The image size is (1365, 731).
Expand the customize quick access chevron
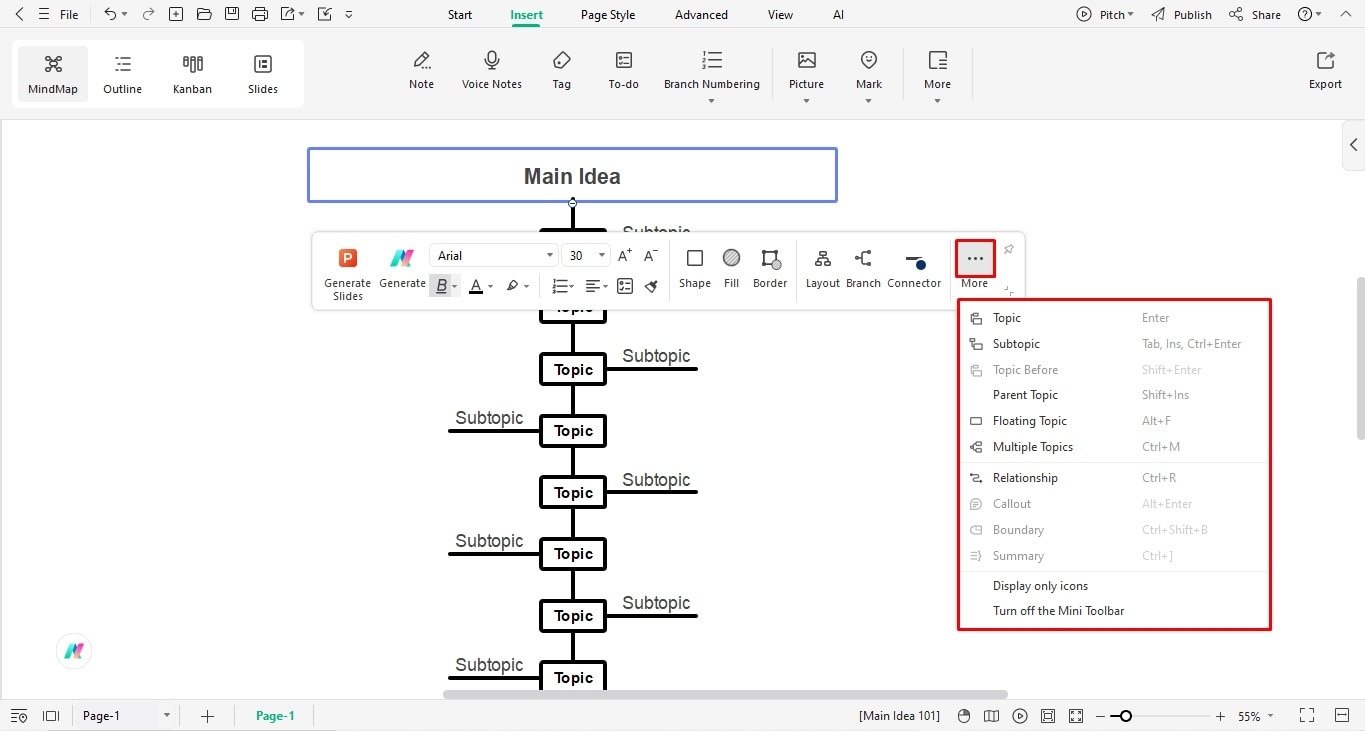click(348, 14)
